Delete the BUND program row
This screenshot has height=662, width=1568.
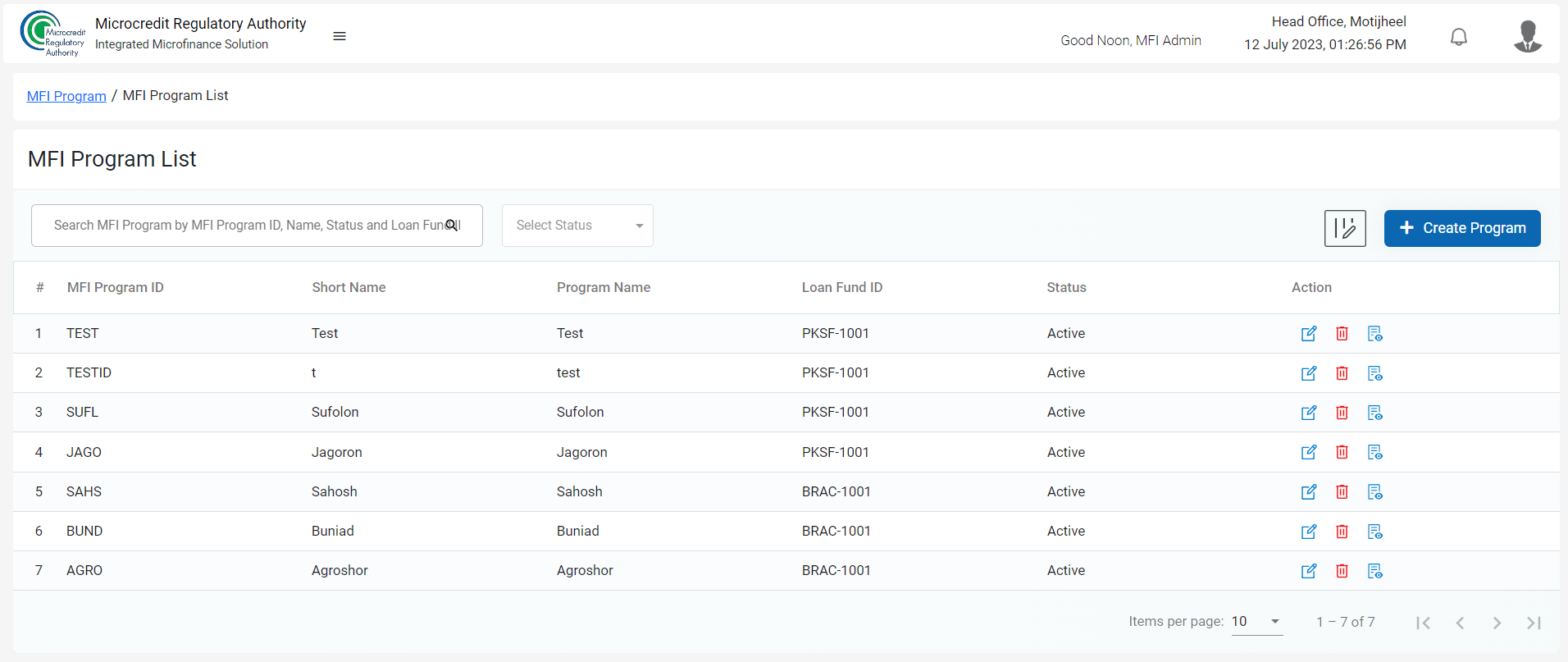click(x=1342, y=532)
